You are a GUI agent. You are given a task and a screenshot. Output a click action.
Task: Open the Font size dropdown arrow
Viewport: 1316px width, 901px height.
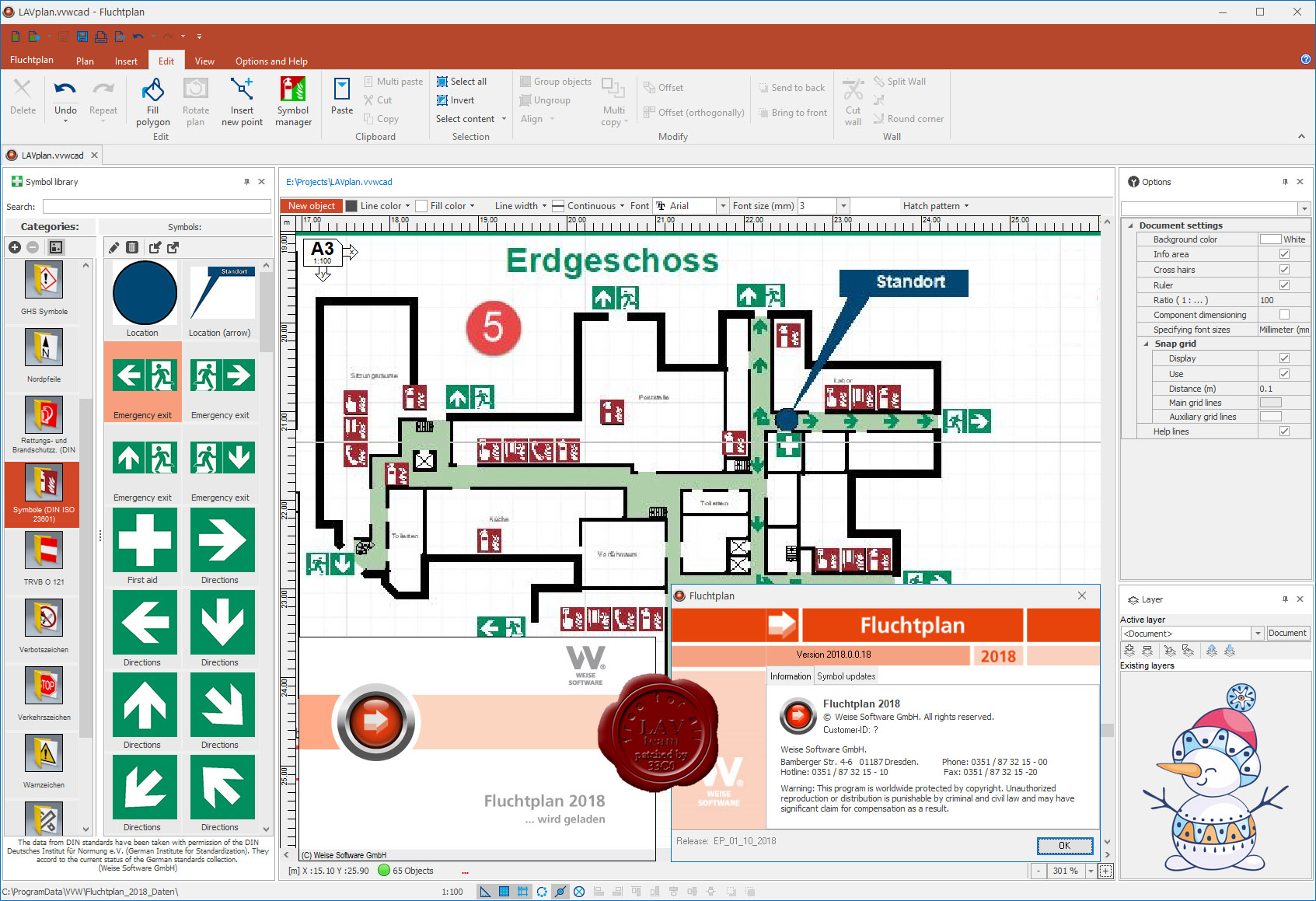843,206
